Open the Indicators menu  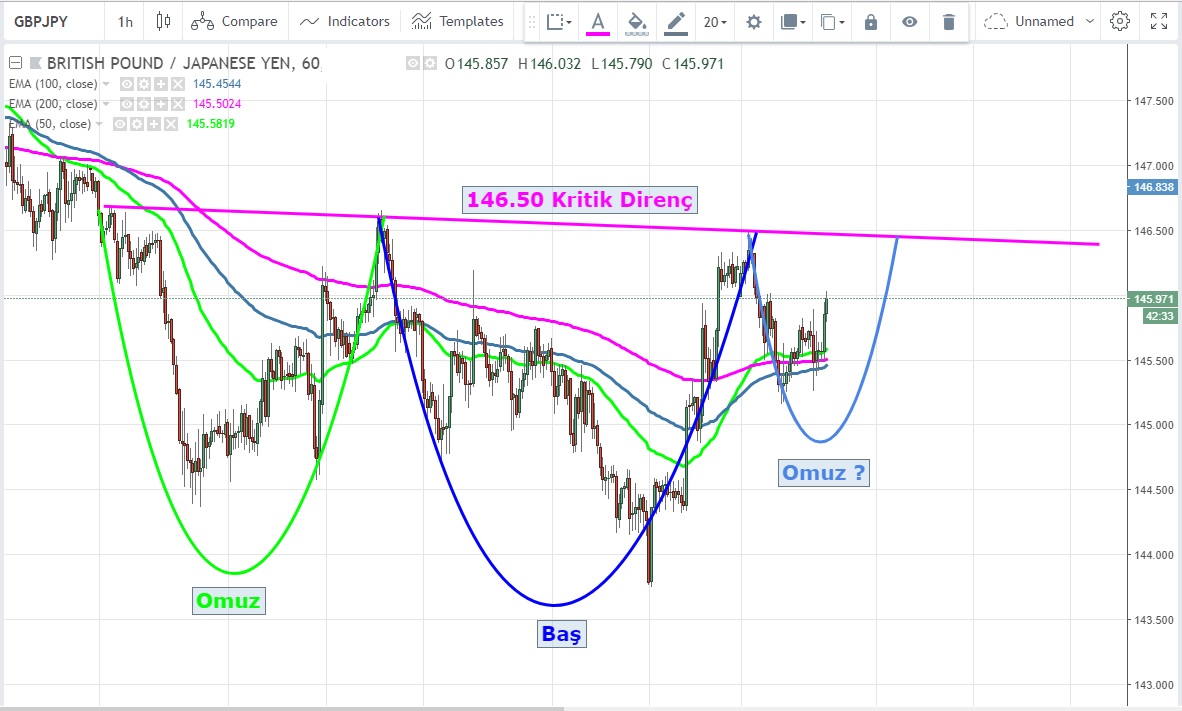coord(345,21)
